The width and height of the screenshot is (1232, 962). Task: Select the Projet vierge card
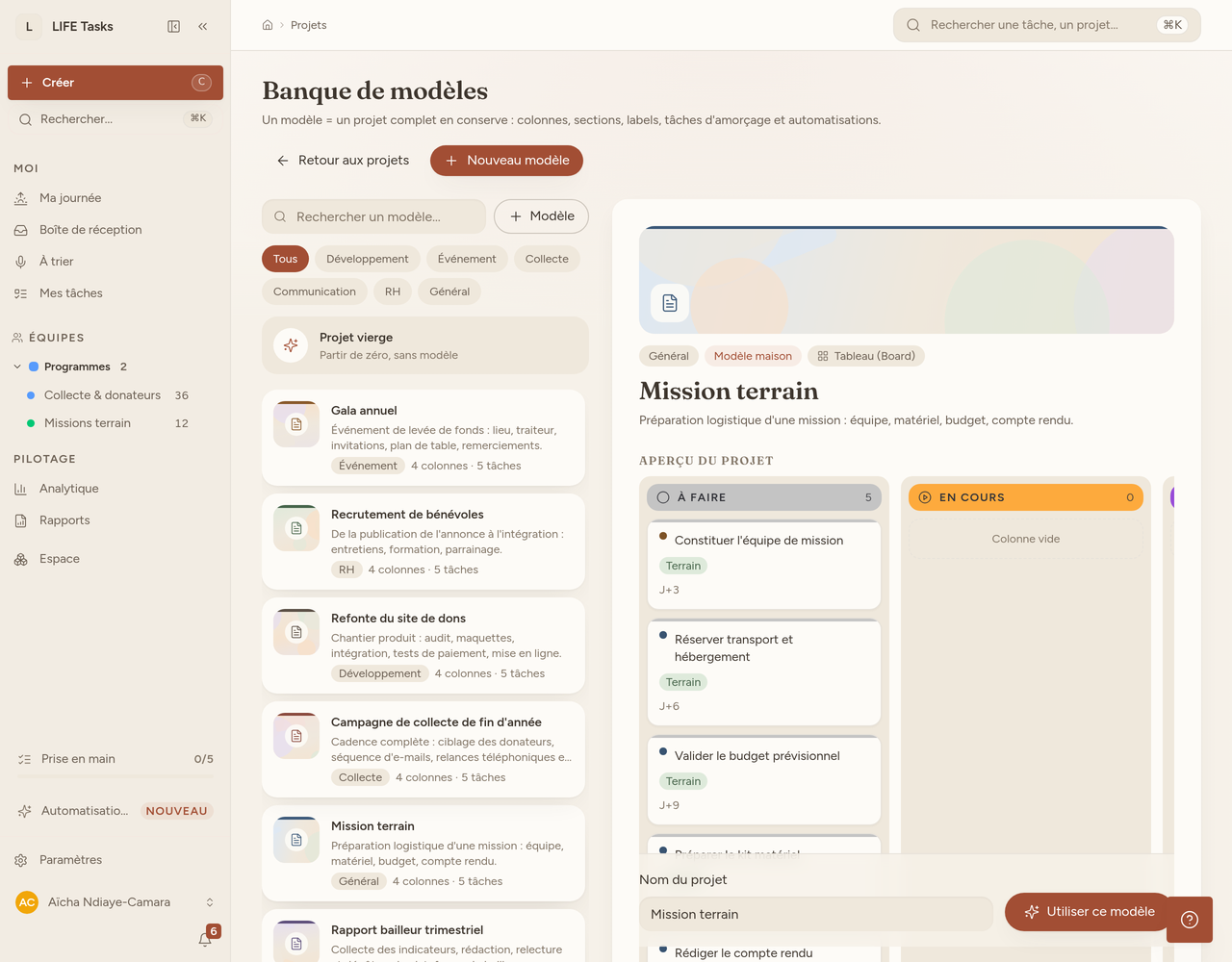(x=425, y=345)
